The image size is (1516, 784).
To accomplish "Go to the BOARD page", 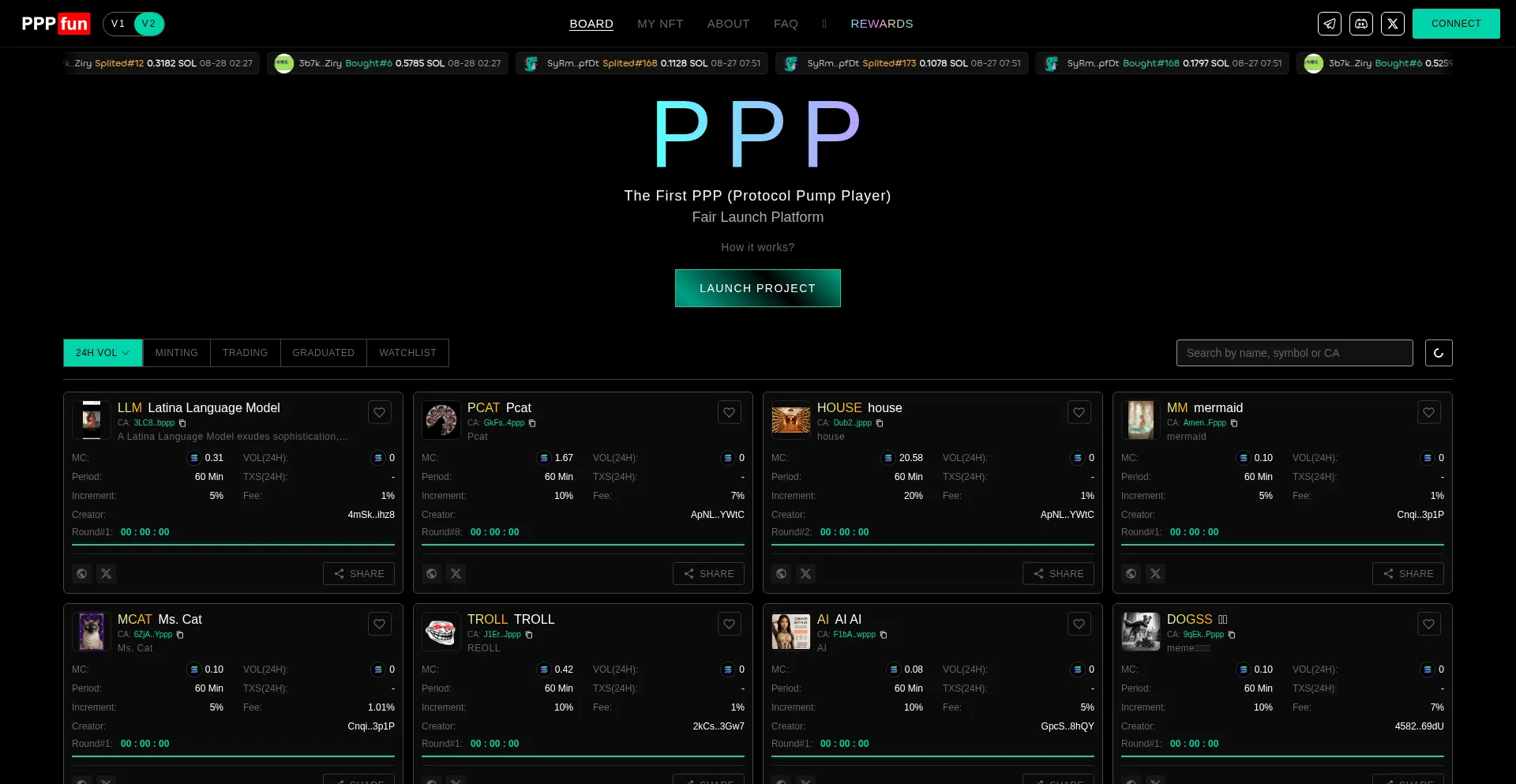I will (591, 24).
